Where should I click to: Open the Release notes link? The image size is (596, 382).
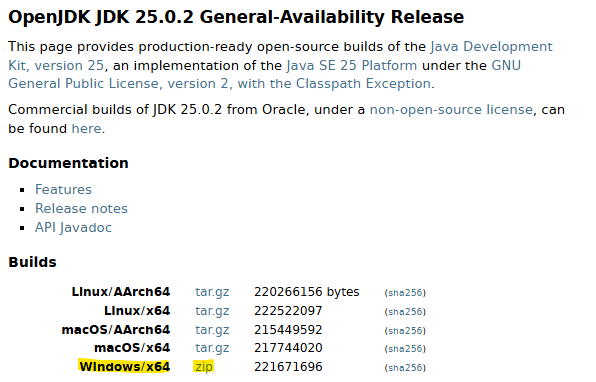(81, 208)
